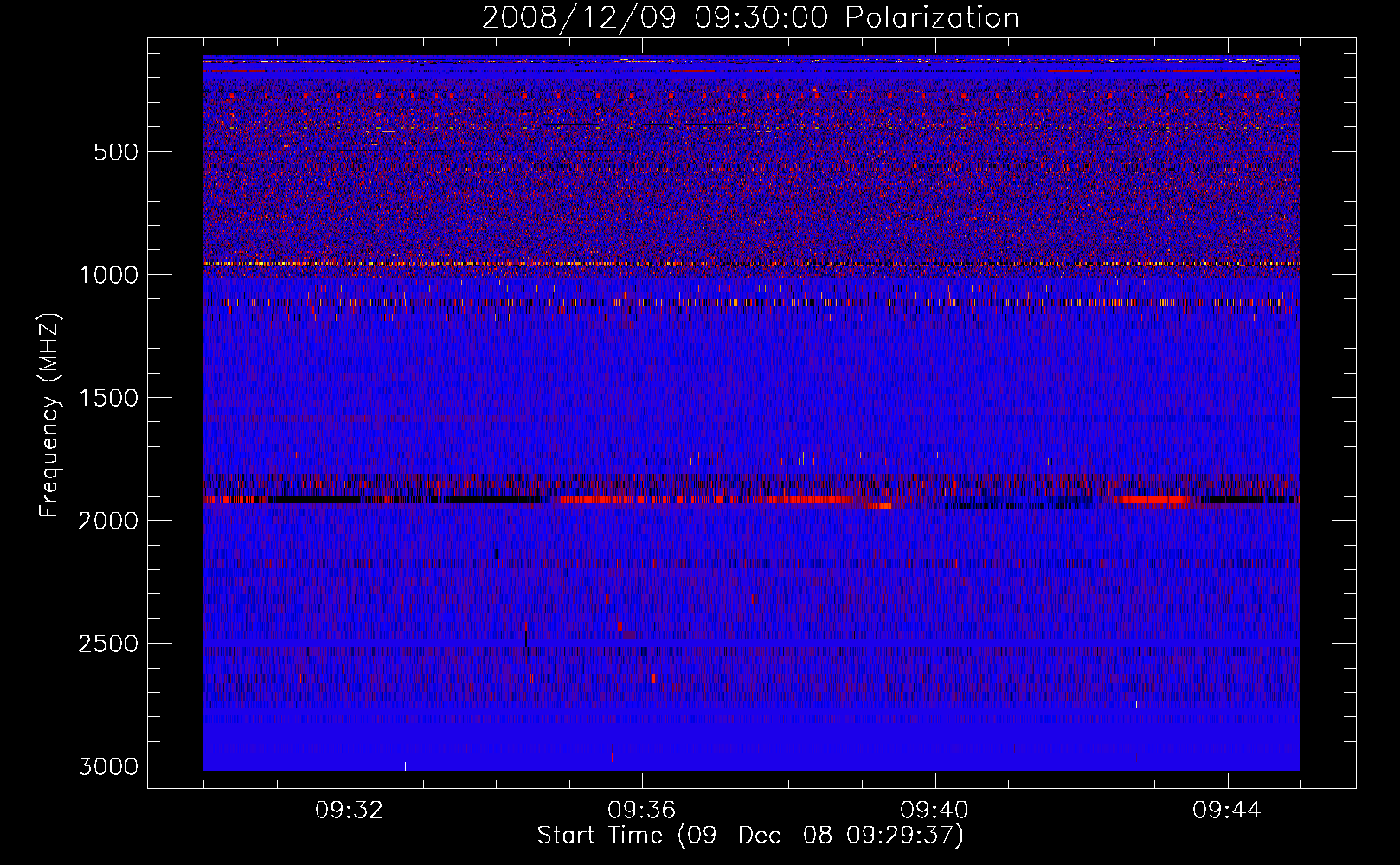Click the plot title '2008/12/09 09:30:00 Polarization'

tap(750, 17)
